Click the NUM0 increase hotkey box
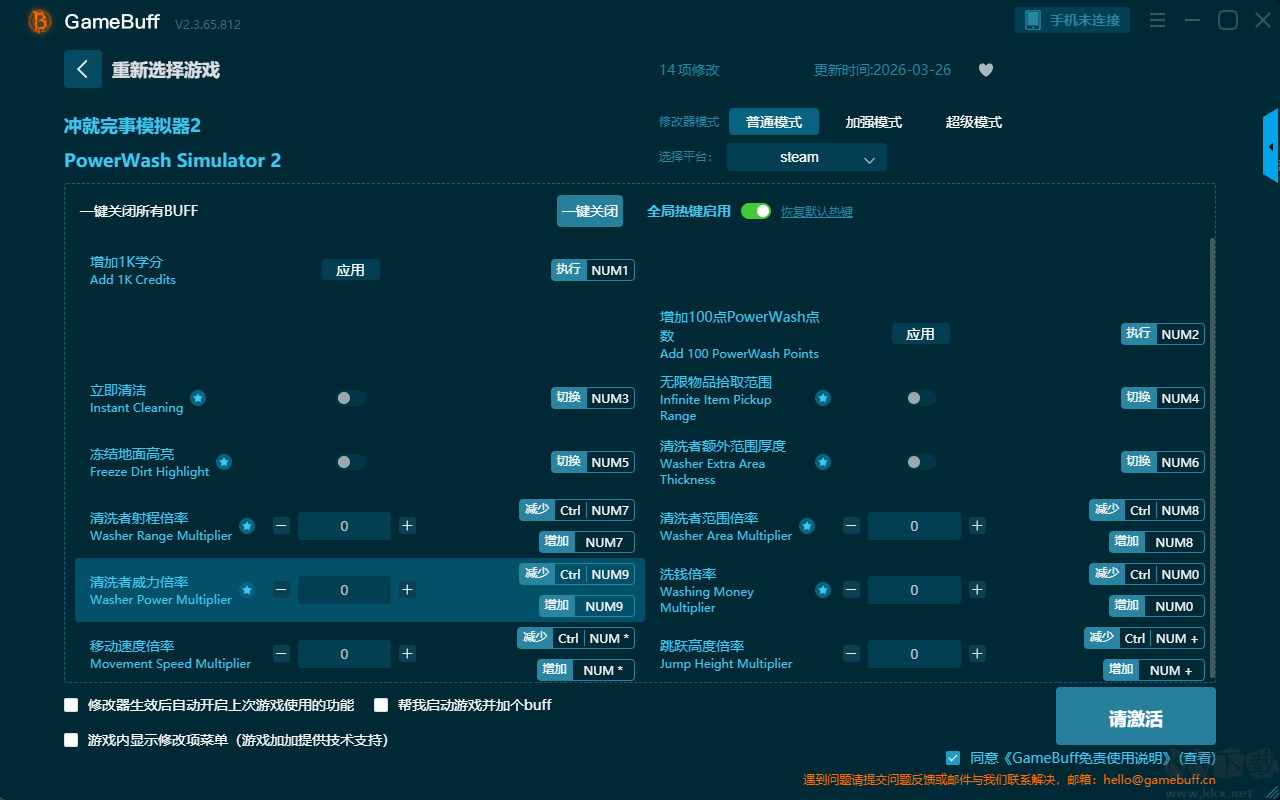1280x800 pixels. pyautogui.click(x=1157, y=606)
